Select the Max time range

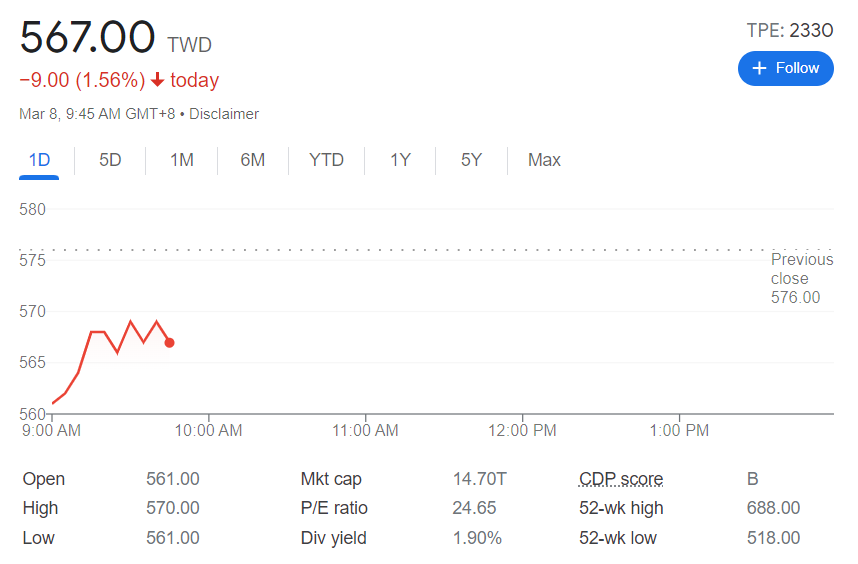coord(544,160)
